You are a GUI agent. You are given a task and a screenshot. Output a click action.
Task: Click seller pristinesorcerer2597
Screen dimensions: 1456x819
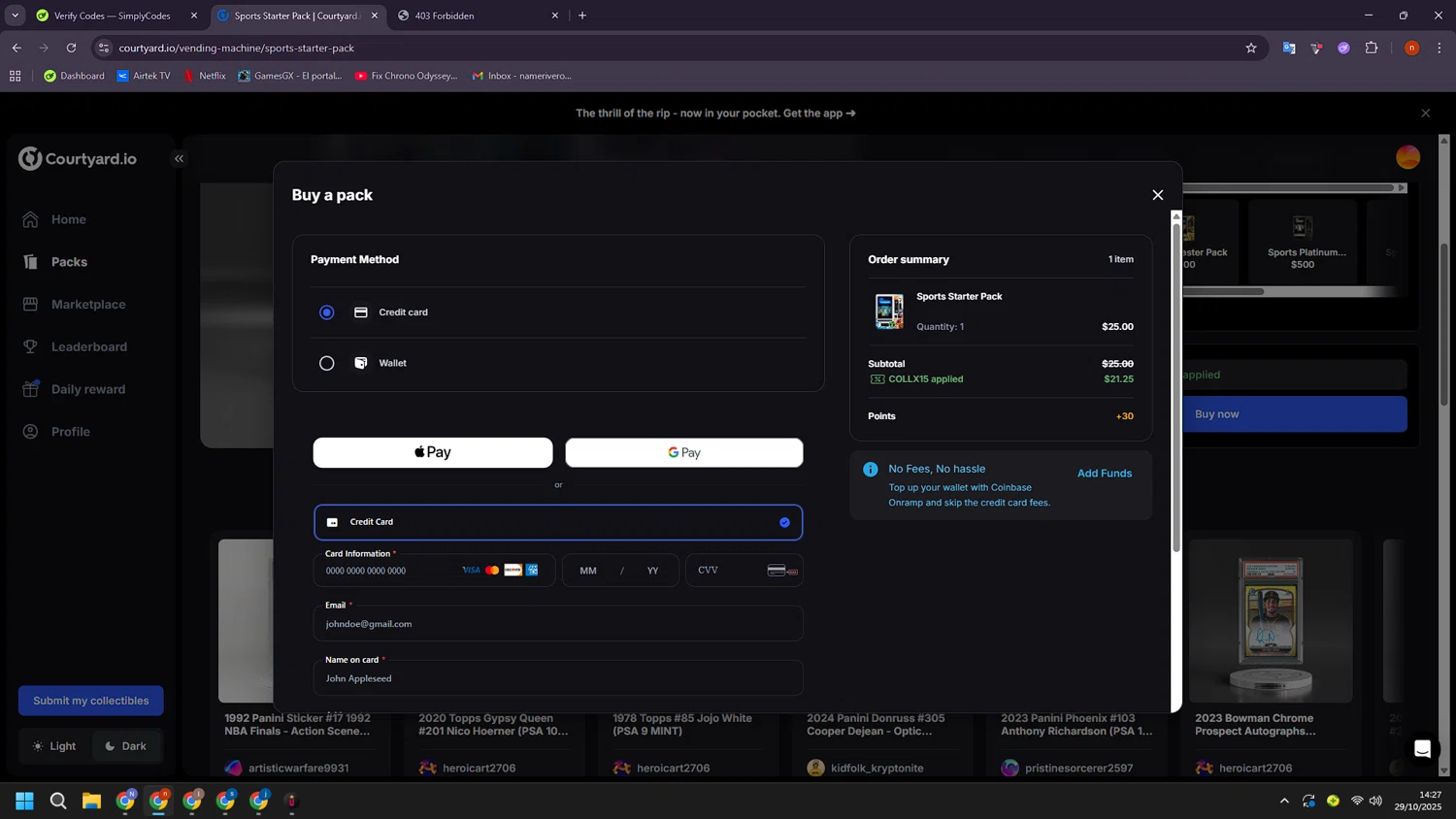tap(1078, 768)
